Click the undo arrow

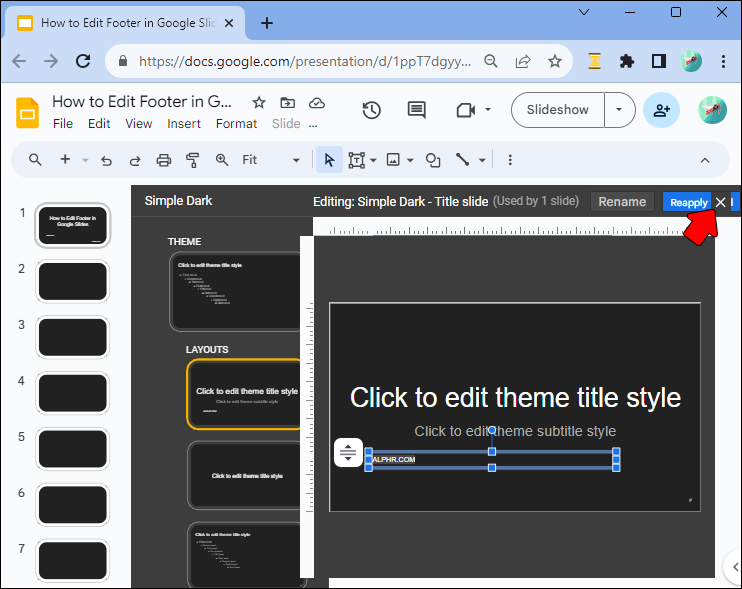tap(108, 160)
